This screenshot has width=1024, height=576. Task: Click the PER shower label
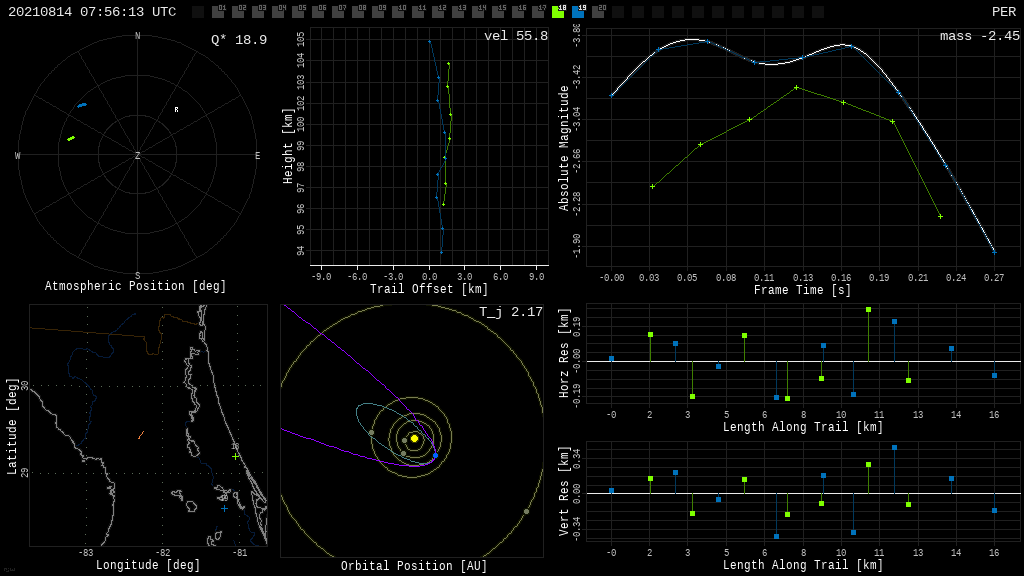(x=1004, y=12)
